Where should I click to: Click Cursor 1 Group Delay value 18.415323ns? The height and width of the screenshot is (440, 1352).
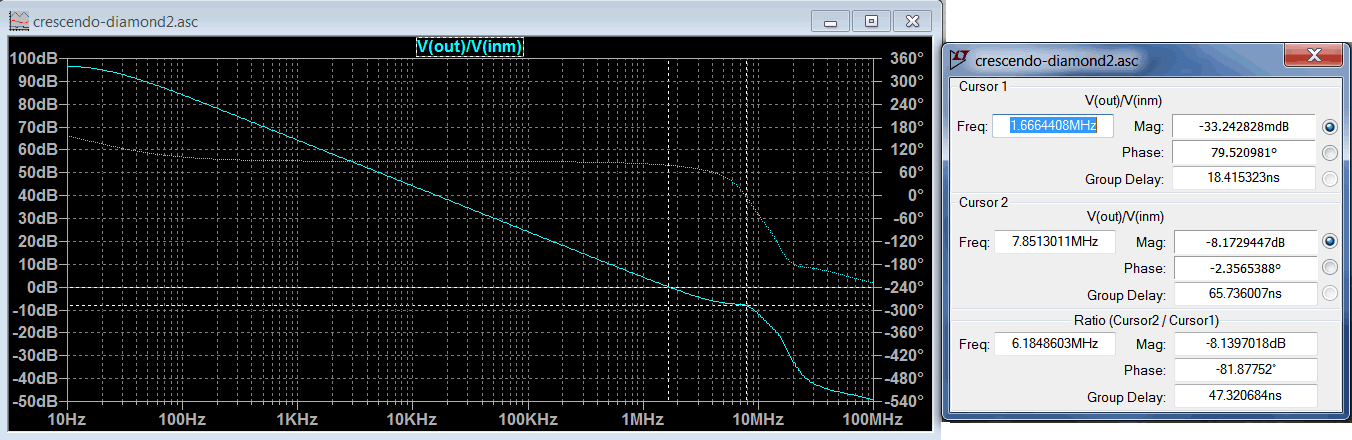(1244, 179)
